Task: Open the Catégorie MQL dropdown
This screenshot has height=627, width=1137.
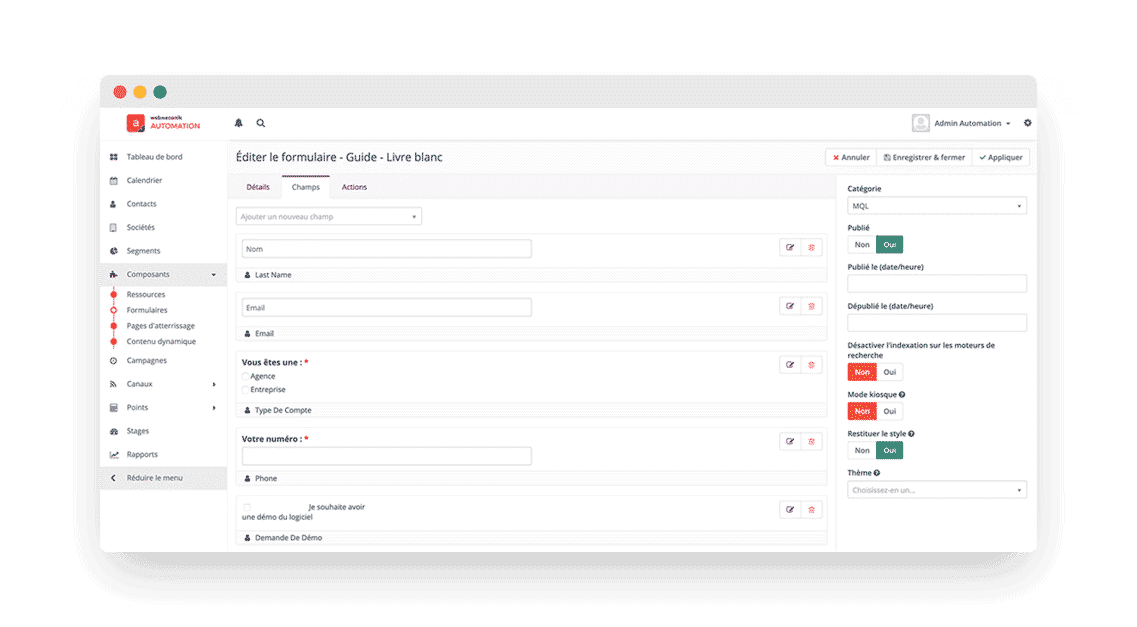Action: (937, 207)
